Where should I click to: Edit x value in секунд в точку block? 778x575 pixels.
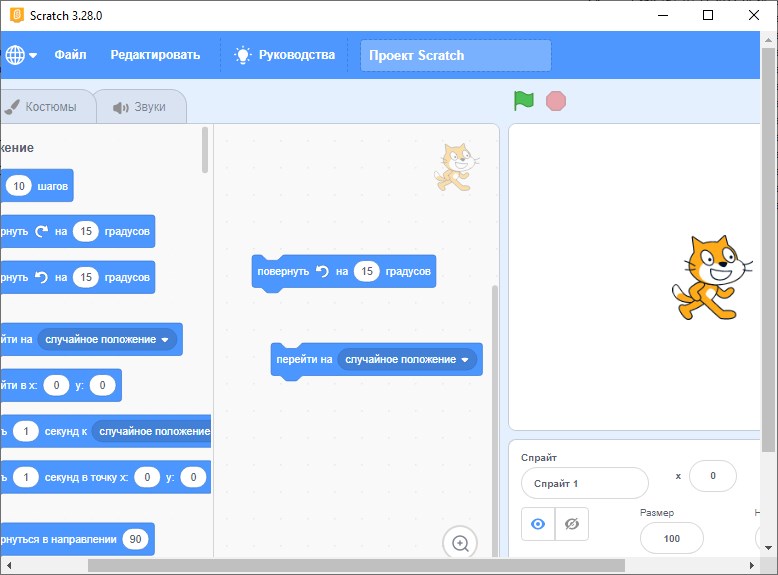coord(147,477)
